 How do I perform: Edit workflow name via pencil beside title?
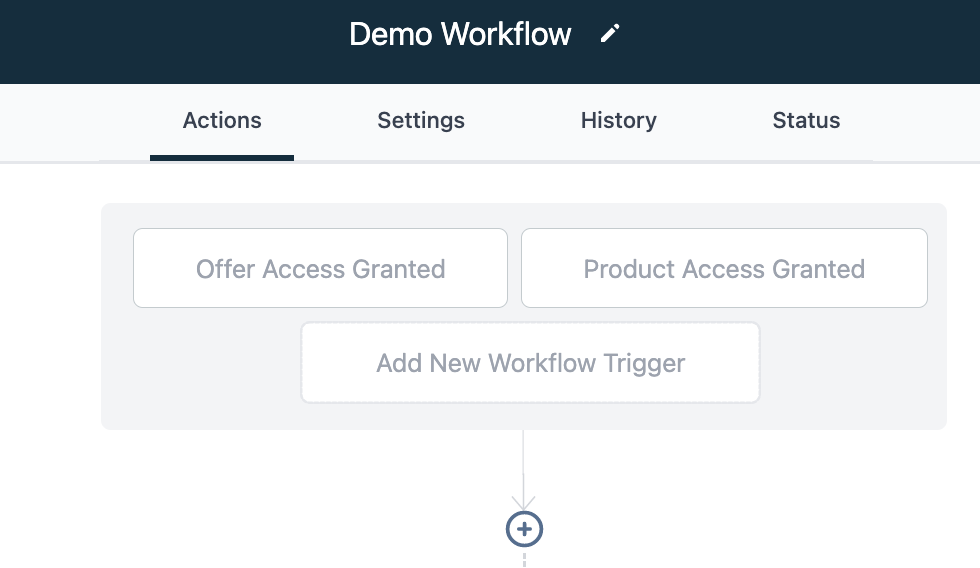(x=610, y=34)
